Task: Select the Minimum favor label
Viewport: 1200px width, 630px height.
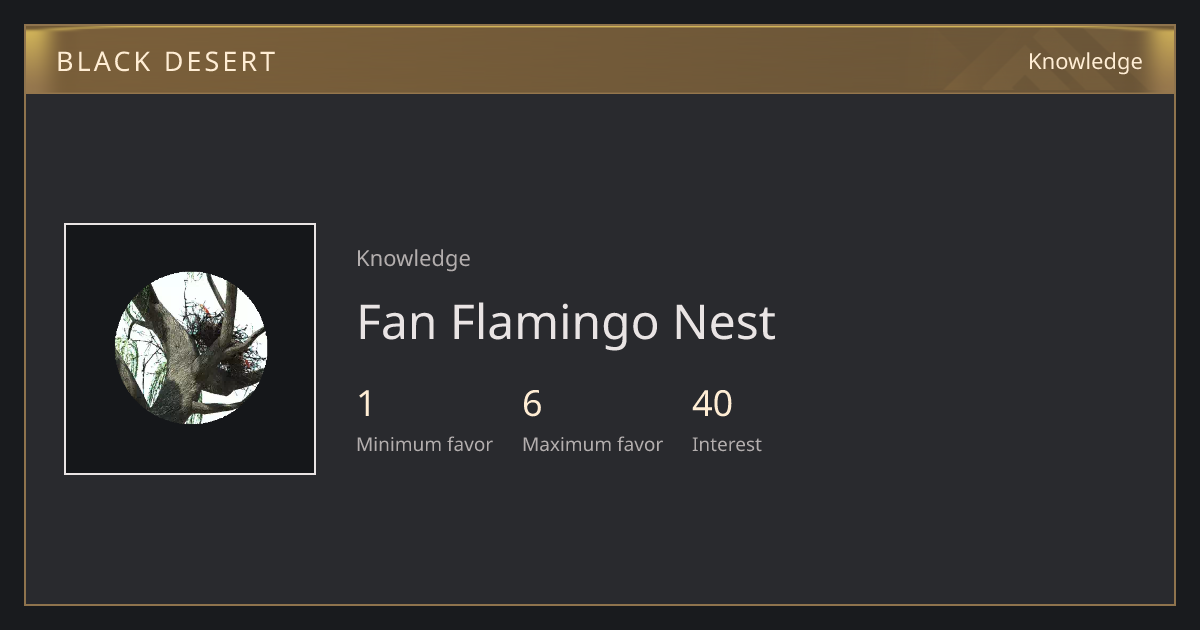Action: click(x=424, y=444)
